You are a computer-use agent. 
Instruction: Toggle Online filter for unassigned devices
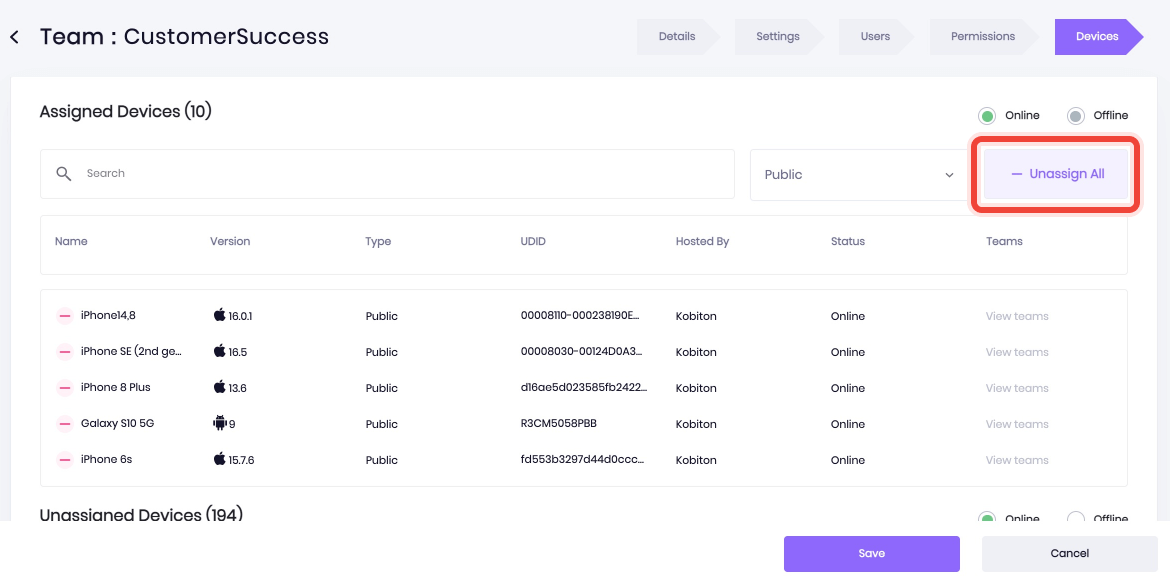coord(987,518)
